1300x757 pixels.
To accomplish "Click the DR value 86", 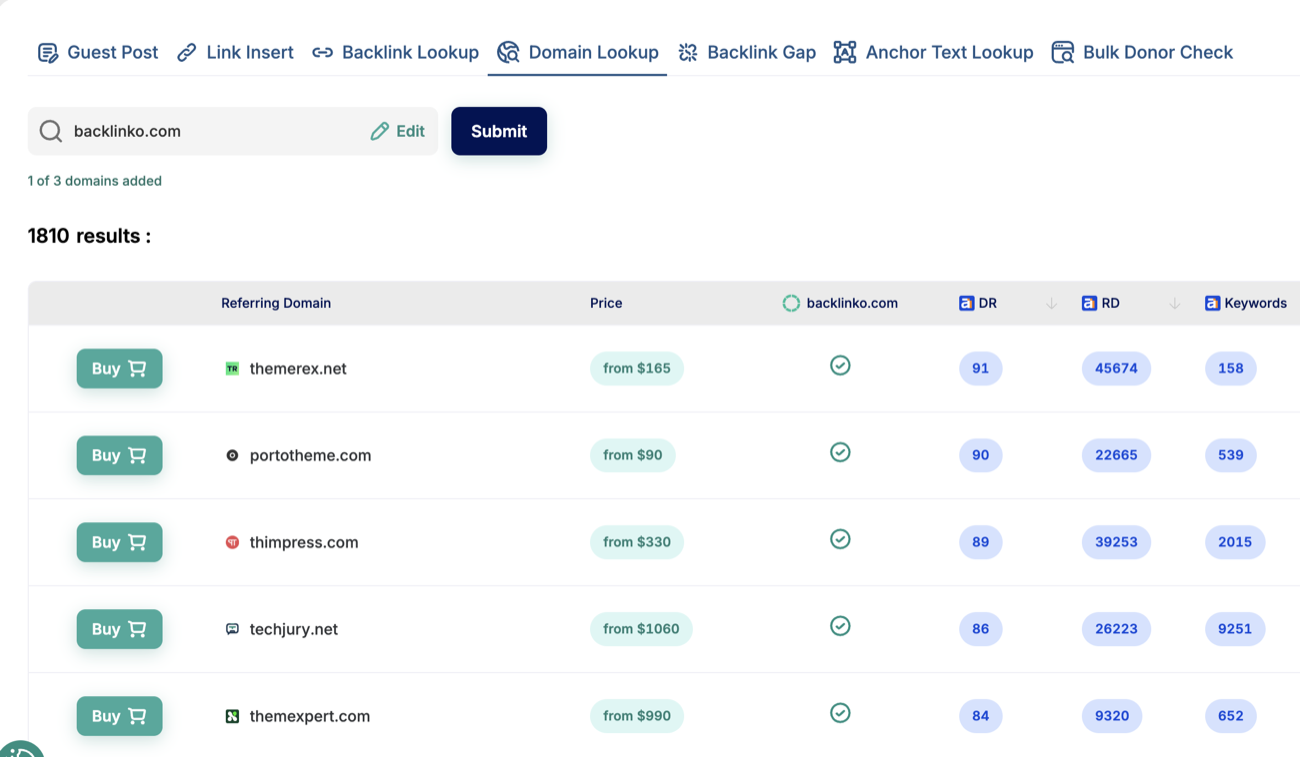I will pyautogui.click(x=980, y=629).
